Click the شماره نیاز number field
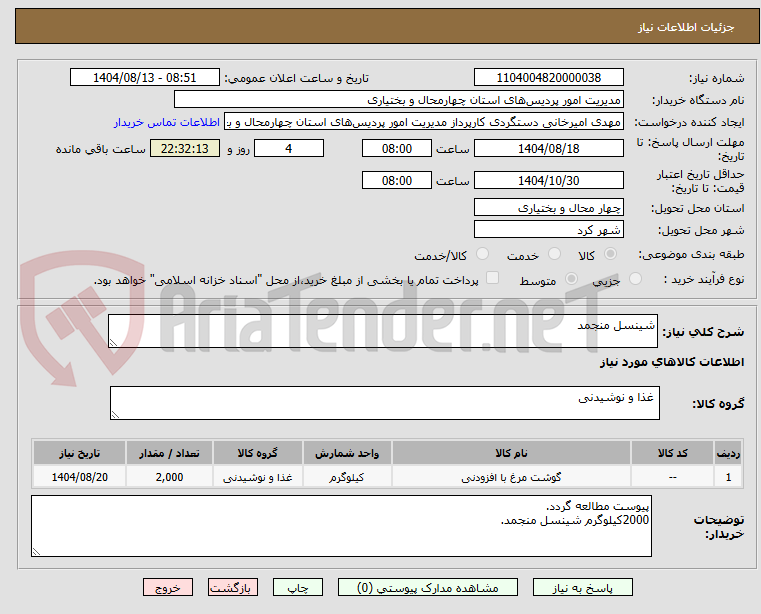 (x=548, y=78)
